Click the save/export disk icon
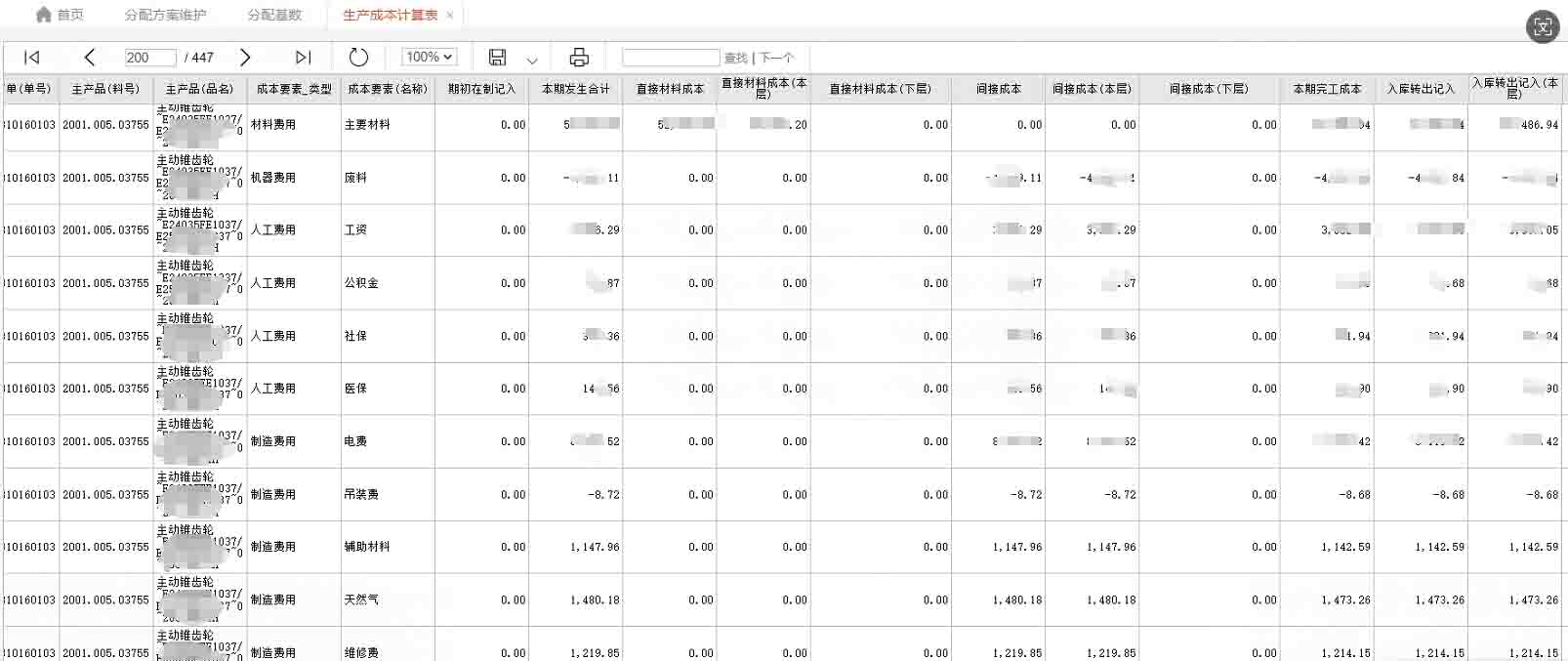Viewport: 1568px width, 661px height. pos(497,58)
